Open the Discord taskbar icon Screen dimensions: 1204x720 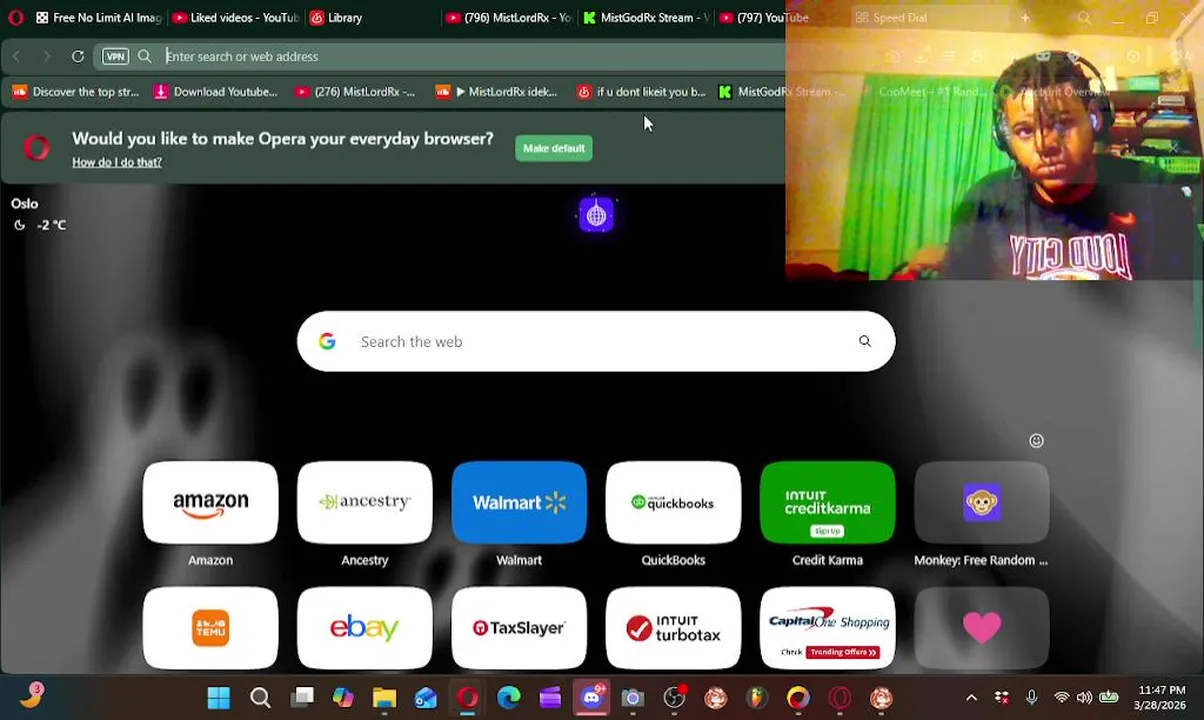click(591, 698)
